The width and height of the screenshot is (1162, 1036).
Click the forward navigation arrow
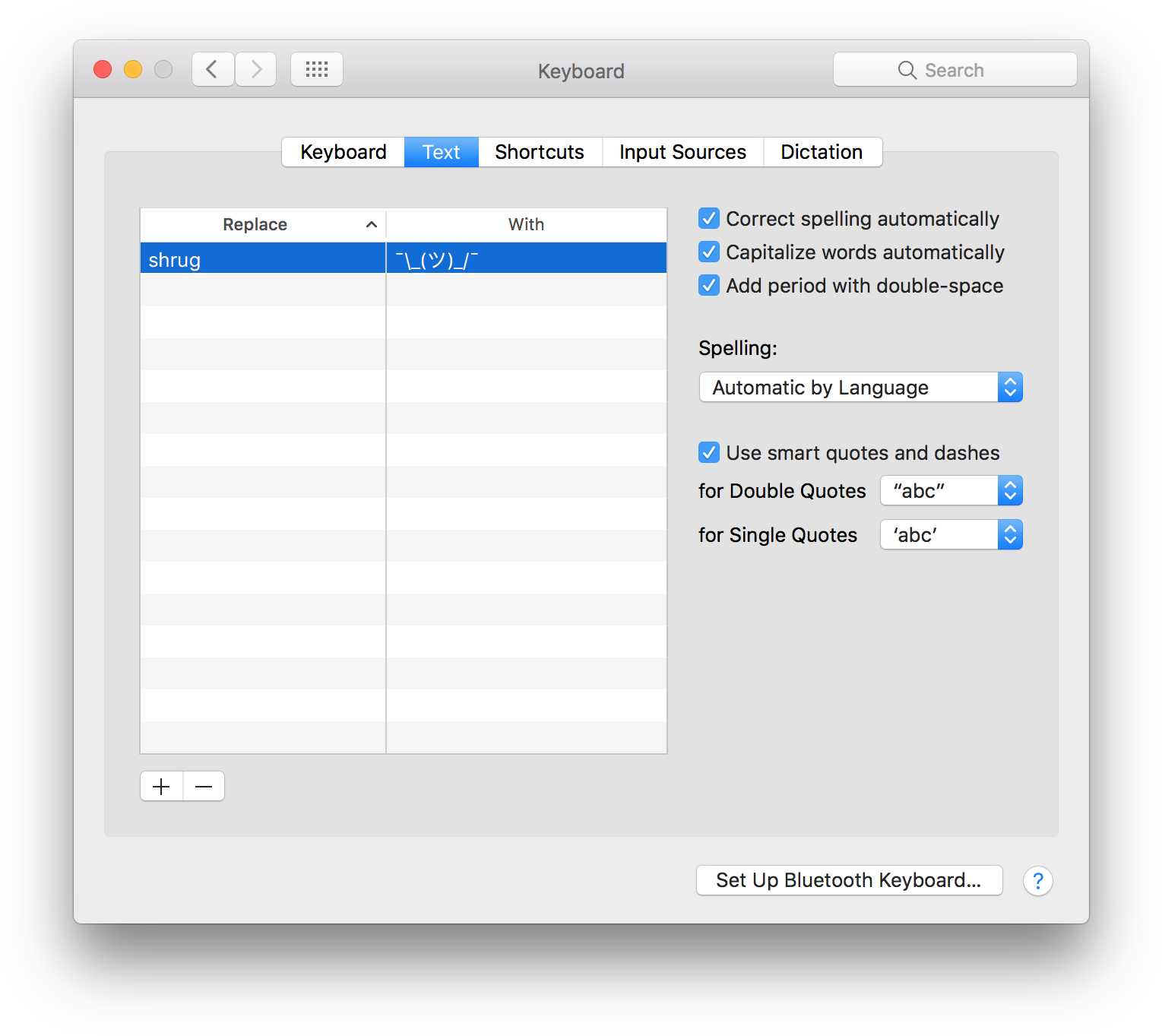(256, 70)
